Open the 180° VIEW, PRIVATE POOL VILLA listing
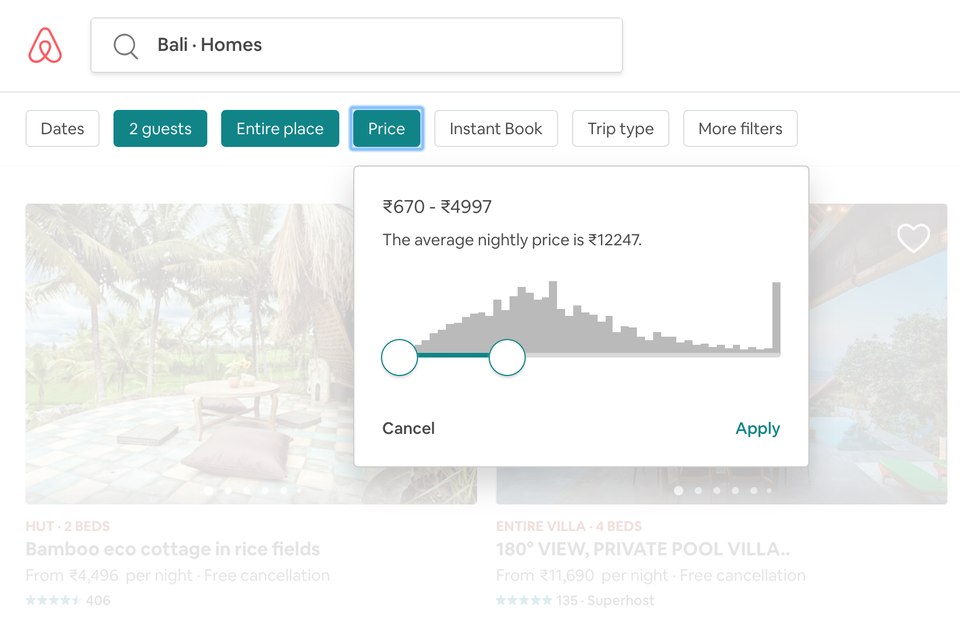Viewport: 960px width, 619px height. pyautogui.click(x=643, y=549)
